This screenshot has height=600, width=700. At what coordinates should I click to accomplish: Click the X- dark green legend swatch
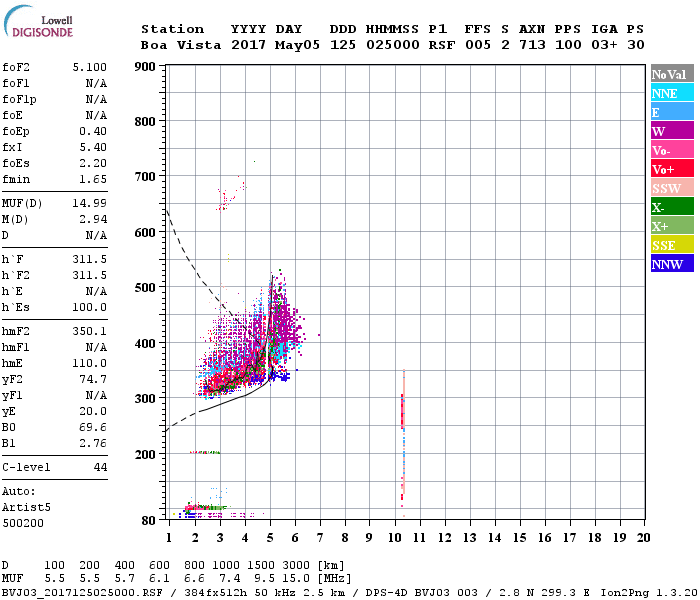point(672,207)
